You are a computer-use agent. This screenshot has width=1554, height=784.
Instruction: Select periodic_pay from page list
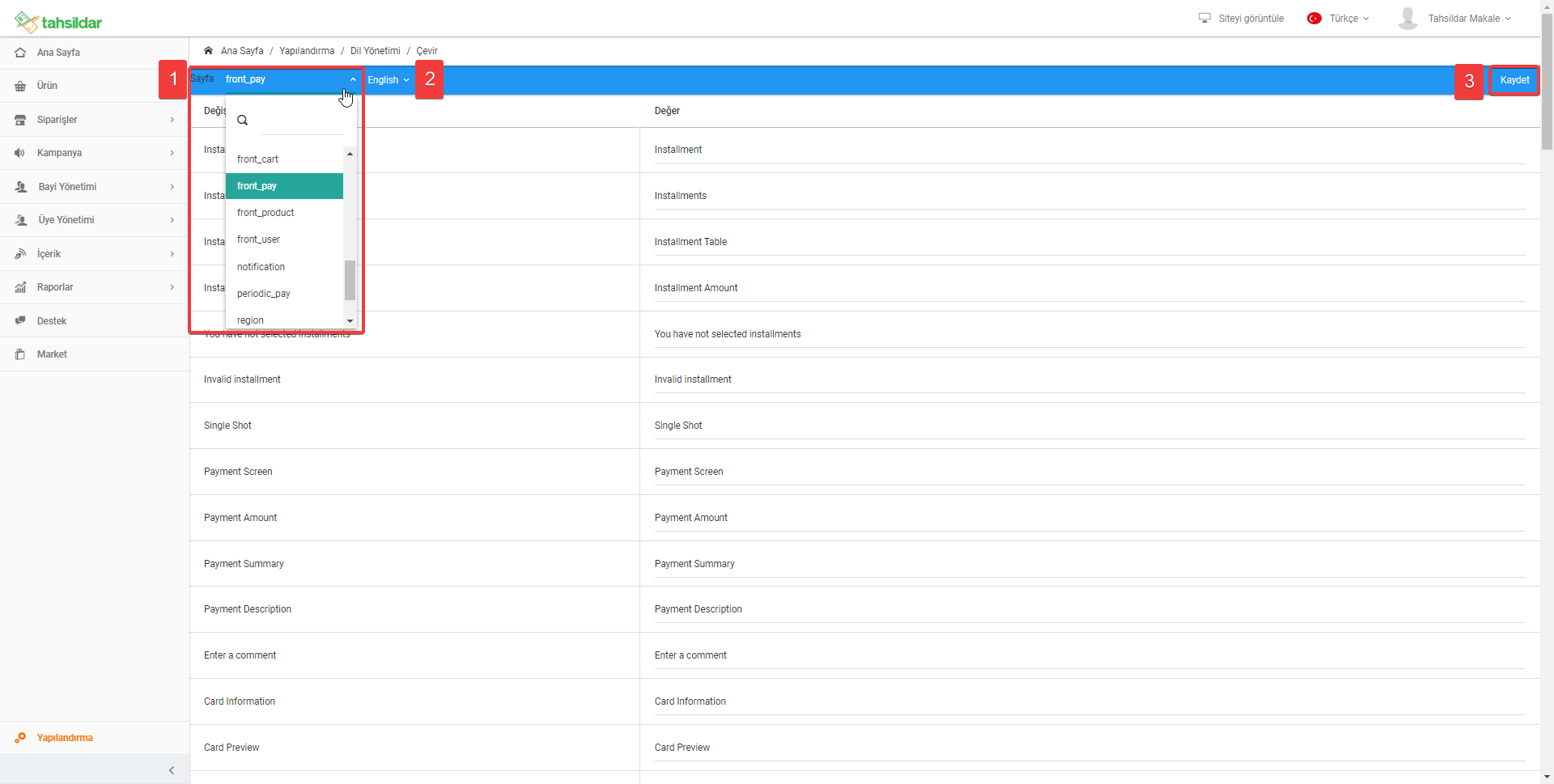pos(284,294)
